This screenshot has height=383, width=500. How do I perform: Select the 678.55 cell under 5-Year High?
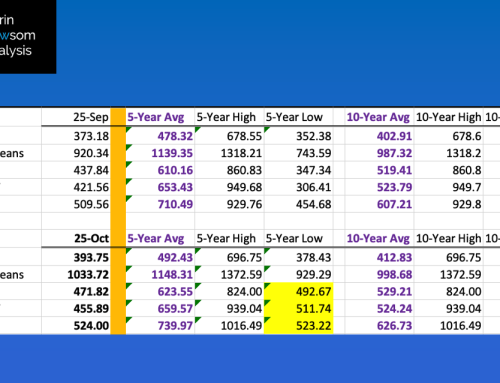tap(229, 136)
